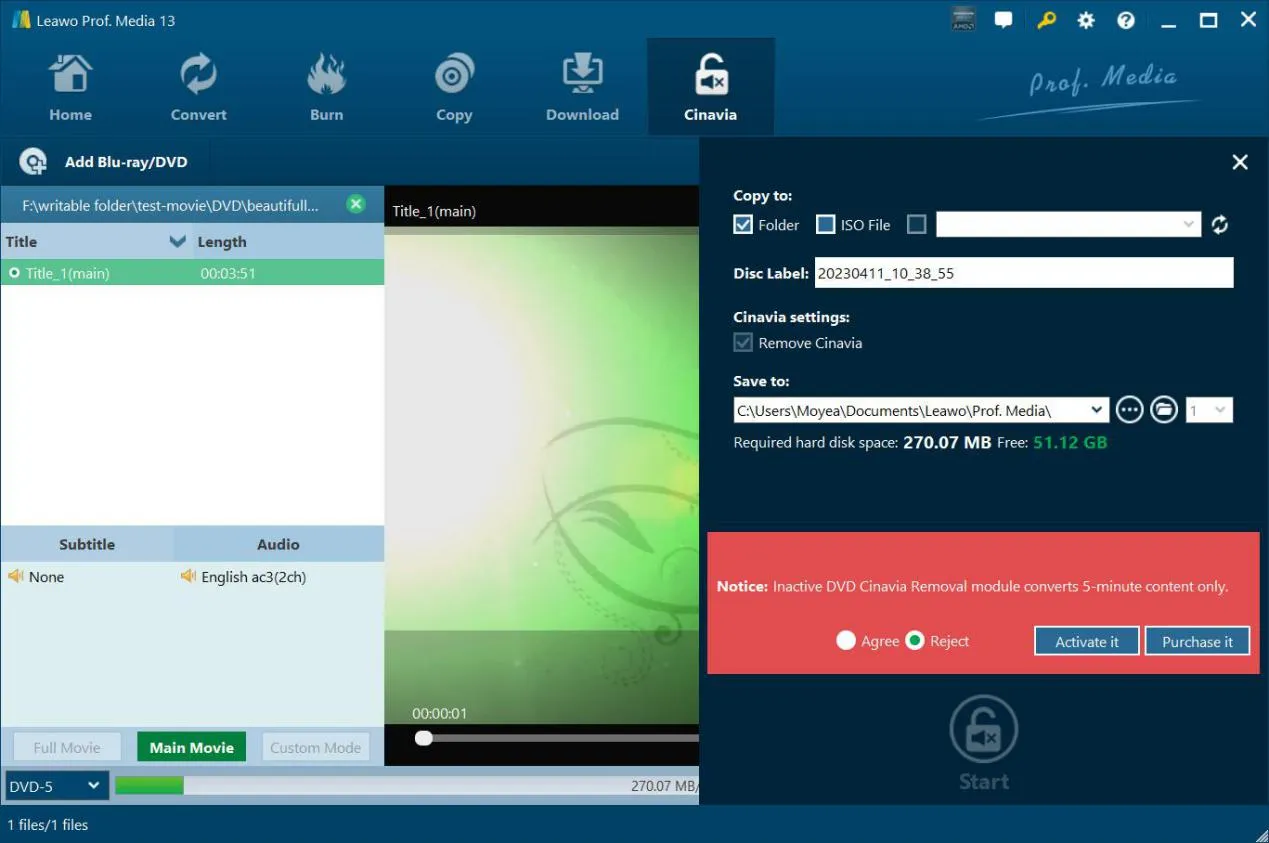1269x843 pixels.
Task: Open the Download module icon
Action: (x=582, y=76)
